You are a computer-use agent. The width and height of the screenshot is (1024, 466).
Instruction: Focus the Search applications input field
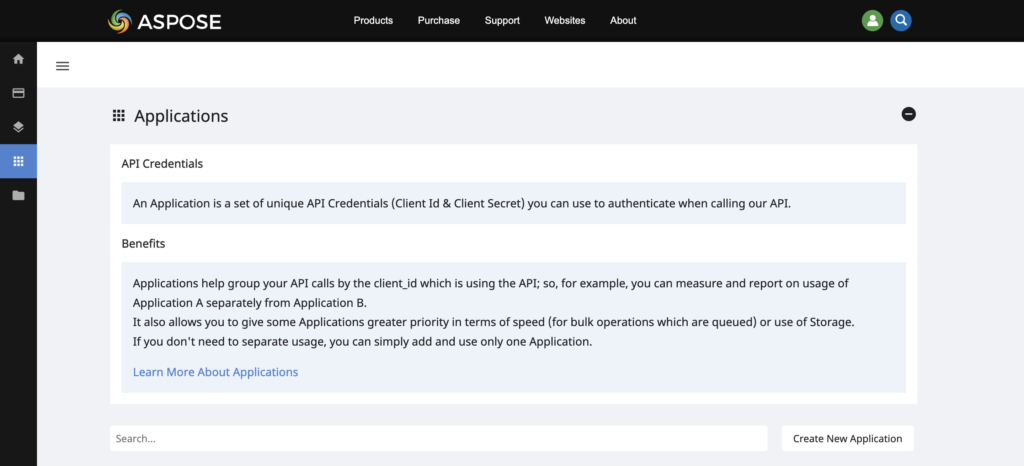tap(438, 438)
